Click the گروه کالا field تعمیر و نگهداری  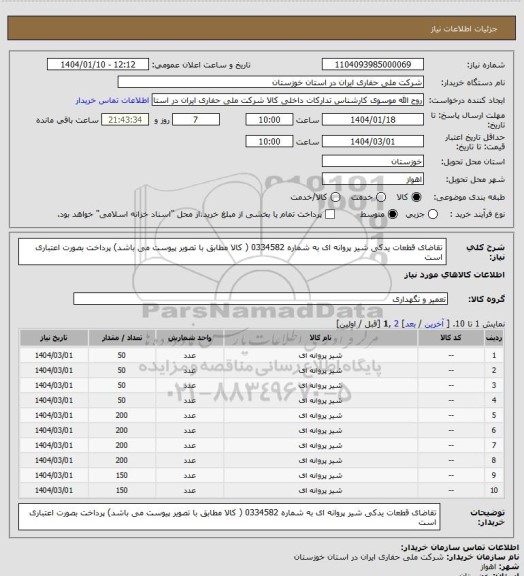[260, 299]
